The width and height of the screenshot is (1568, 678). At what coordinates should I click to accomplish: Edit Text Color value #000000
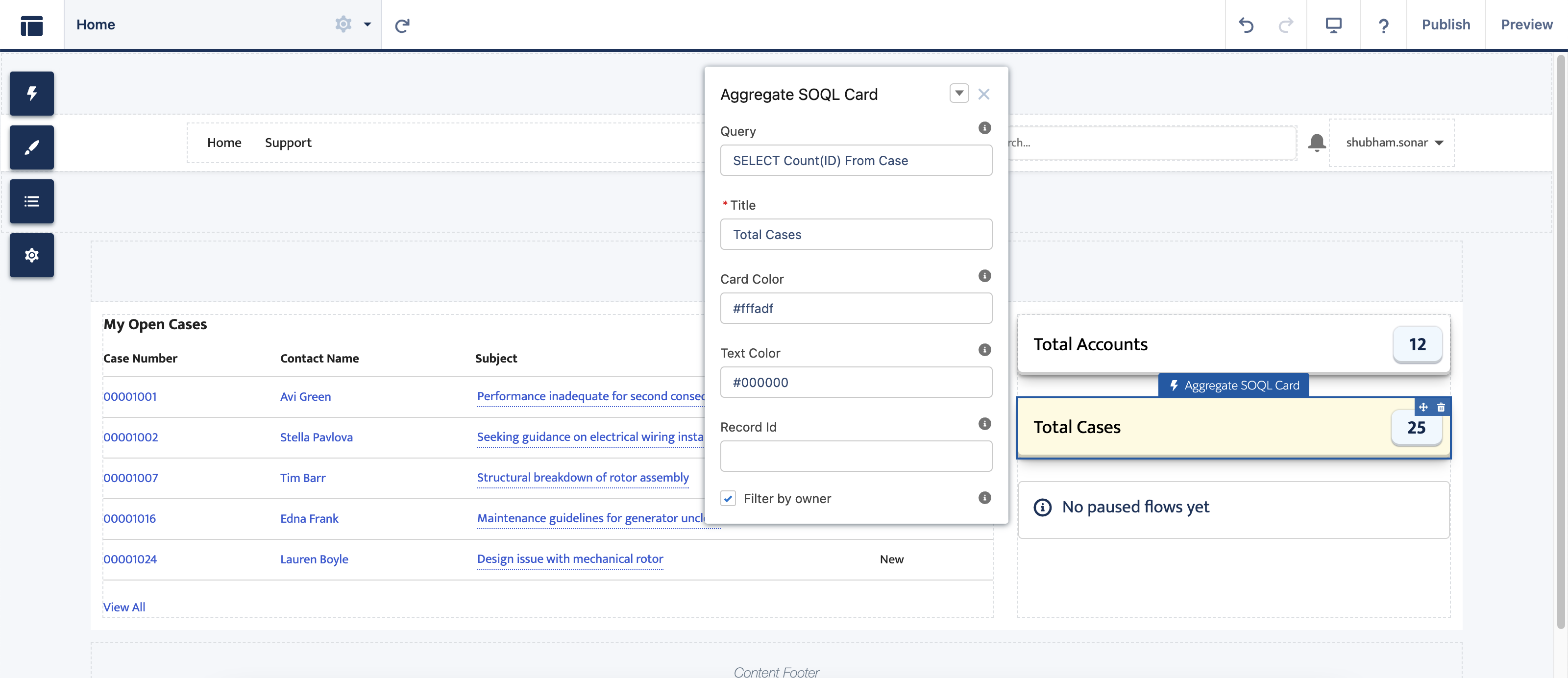pos(856,382)
